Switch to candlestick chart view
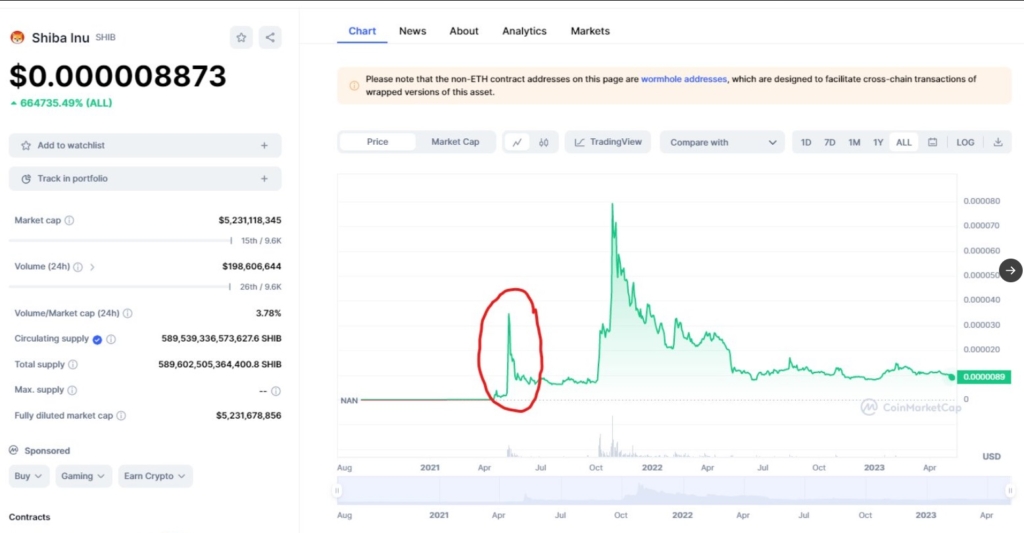The height and width of the screenshot is (533, 1024). tap(543, 142)
